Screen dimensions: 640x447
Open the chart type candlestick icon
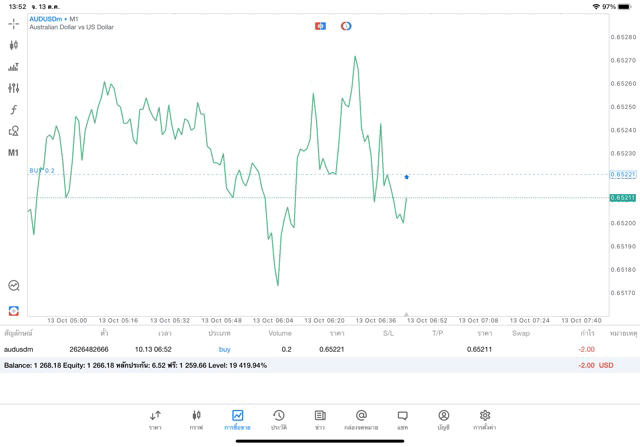coord(14,45)
